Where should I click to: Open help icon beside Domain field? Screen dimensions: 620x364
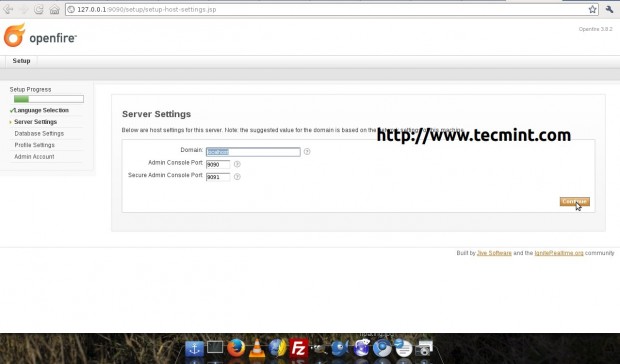(x=307, y=151)
